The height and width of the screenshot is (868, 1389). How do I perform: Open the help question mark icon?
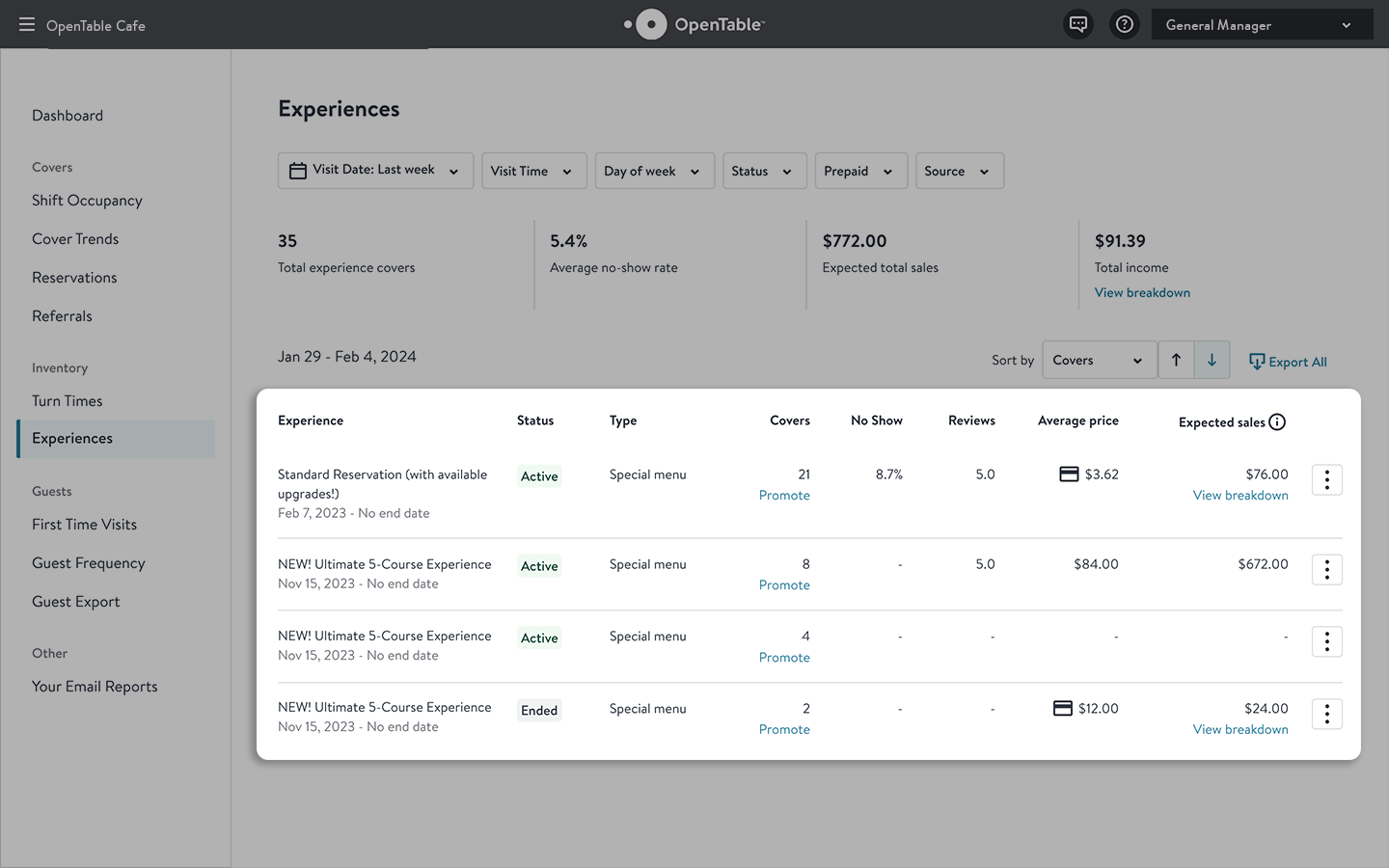[1125, 24]
